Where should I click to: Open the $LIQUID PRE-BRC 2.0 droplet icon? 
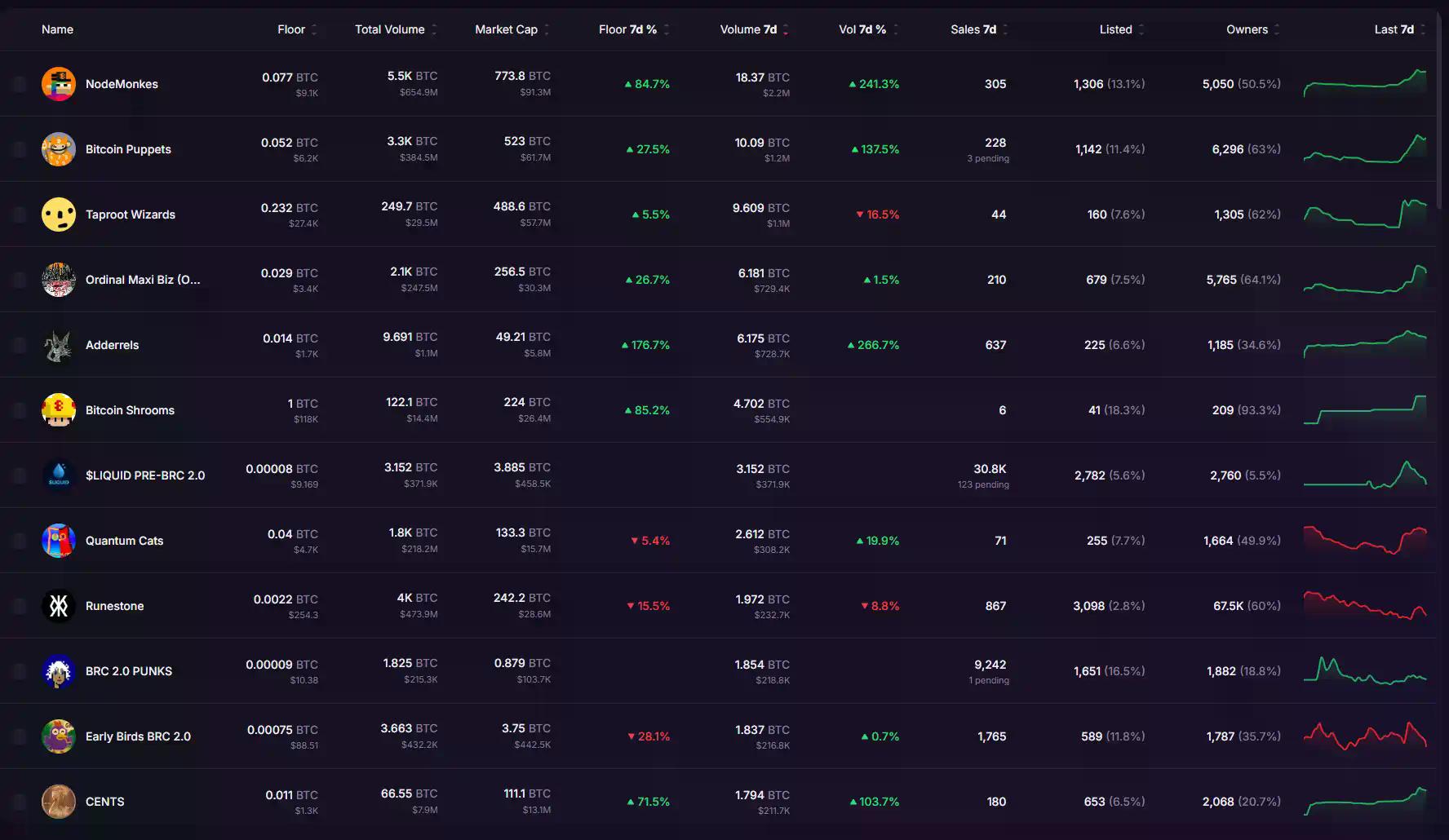coord(58,475)
